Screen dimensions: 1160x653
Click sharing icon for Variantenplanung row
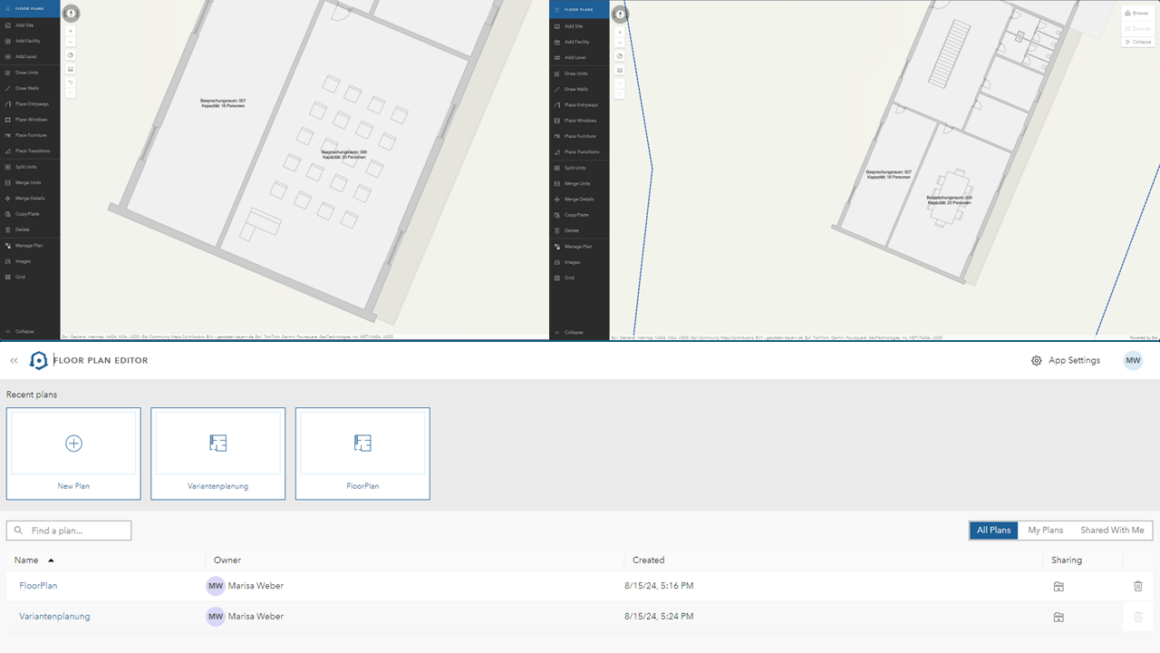tap(1059, 616)
